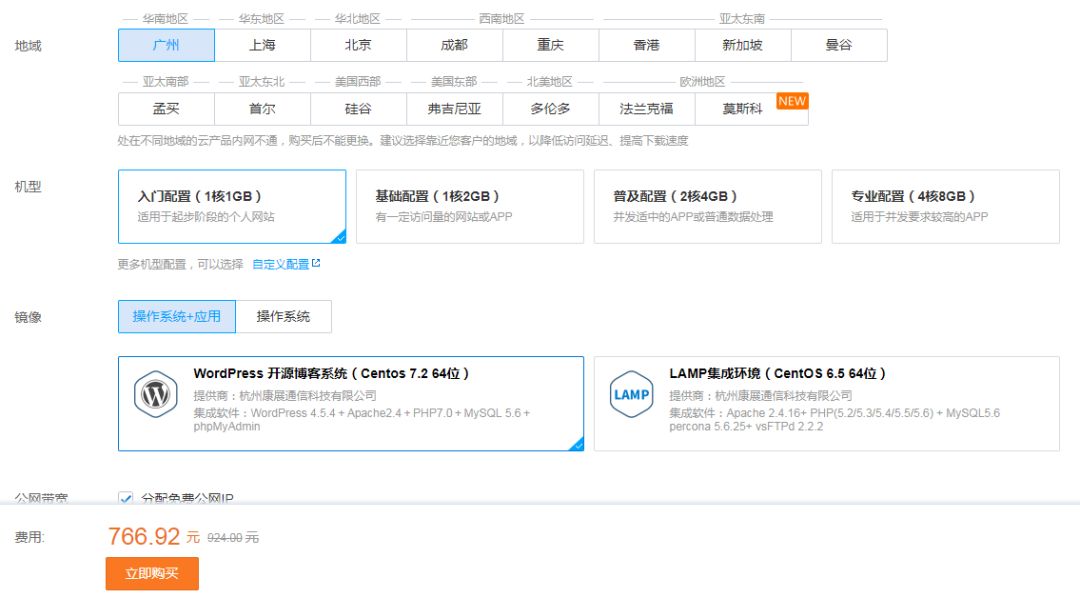Click the 立即购买 button
The image size is (1080, 598).
pos(151,573)
